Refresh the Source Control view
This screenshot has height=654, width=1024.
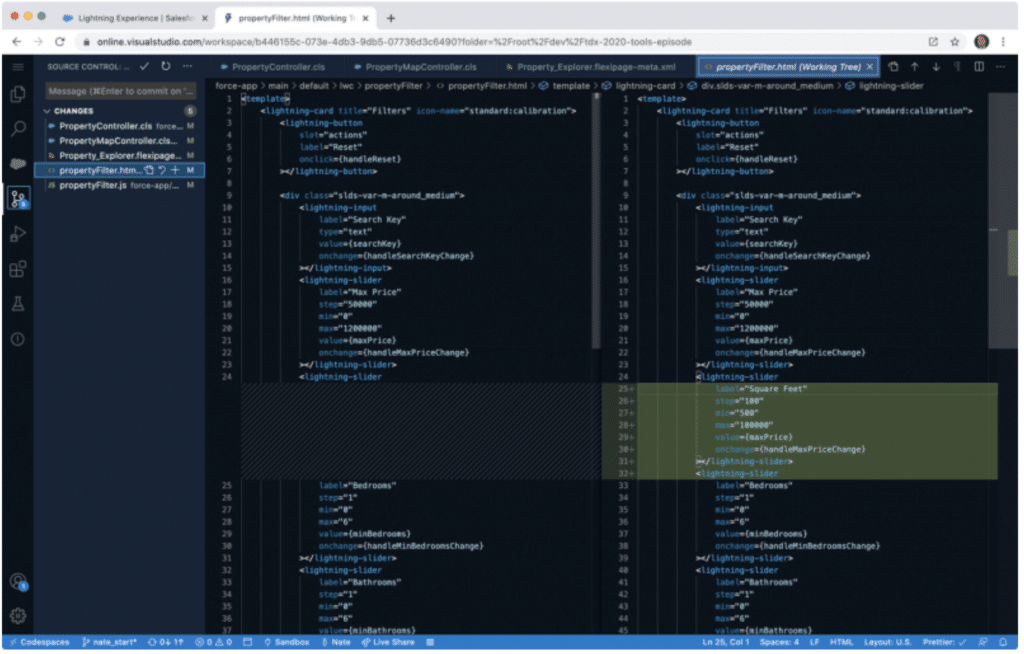(166, 67)
